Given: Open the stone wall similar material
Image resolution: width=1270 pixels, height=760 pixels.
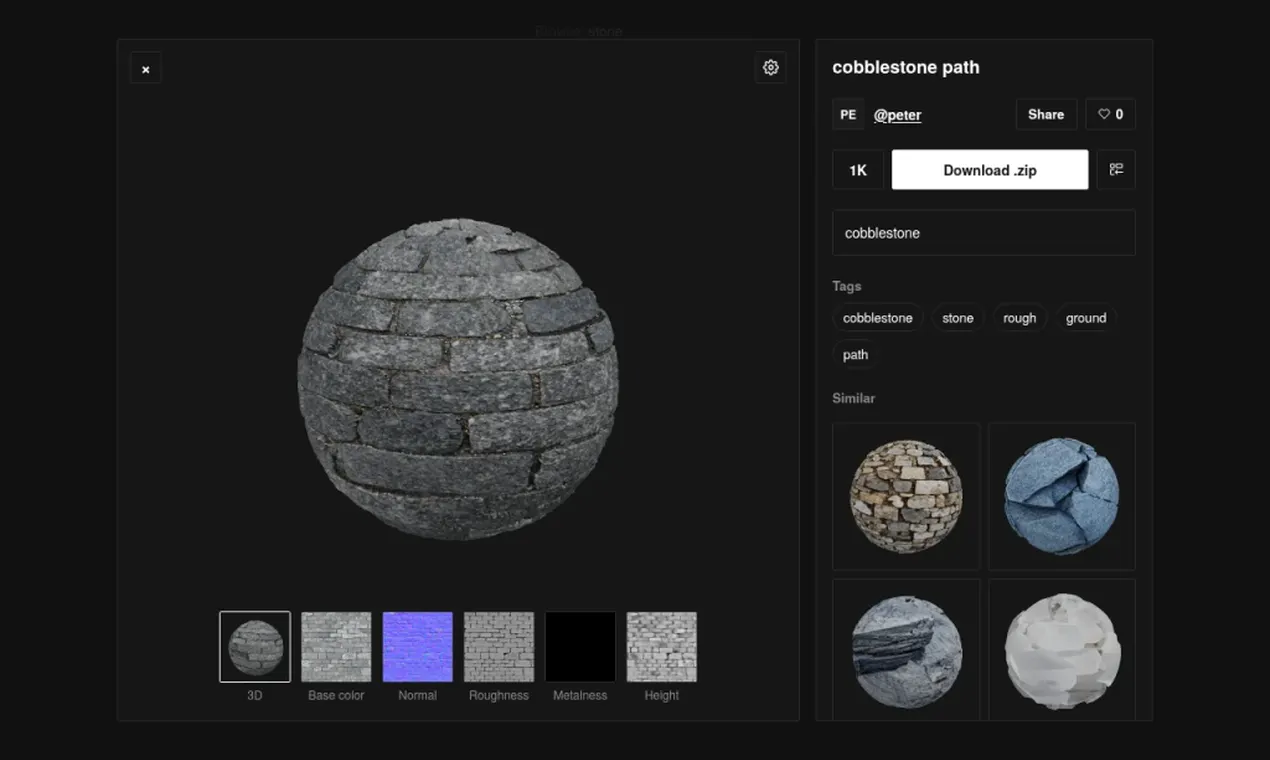Looking at the screenshot, I should 906,496.
